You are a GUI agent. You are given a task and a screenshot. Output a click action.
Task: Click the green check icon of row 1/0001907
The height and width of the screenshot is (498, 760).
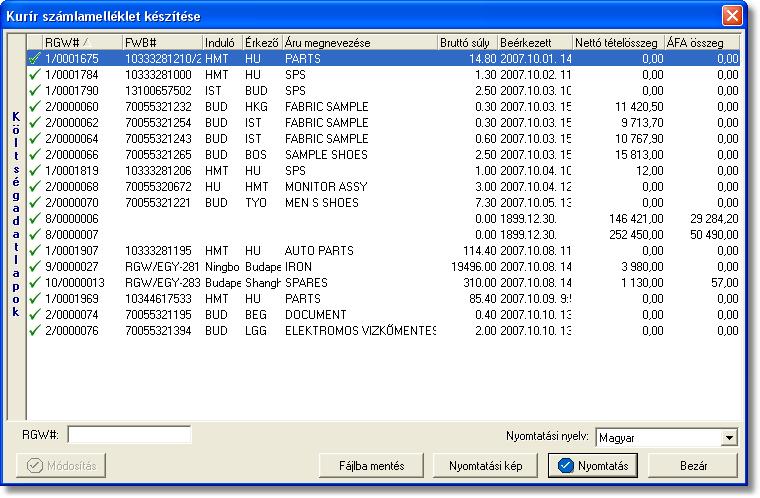tap(34, 251)
